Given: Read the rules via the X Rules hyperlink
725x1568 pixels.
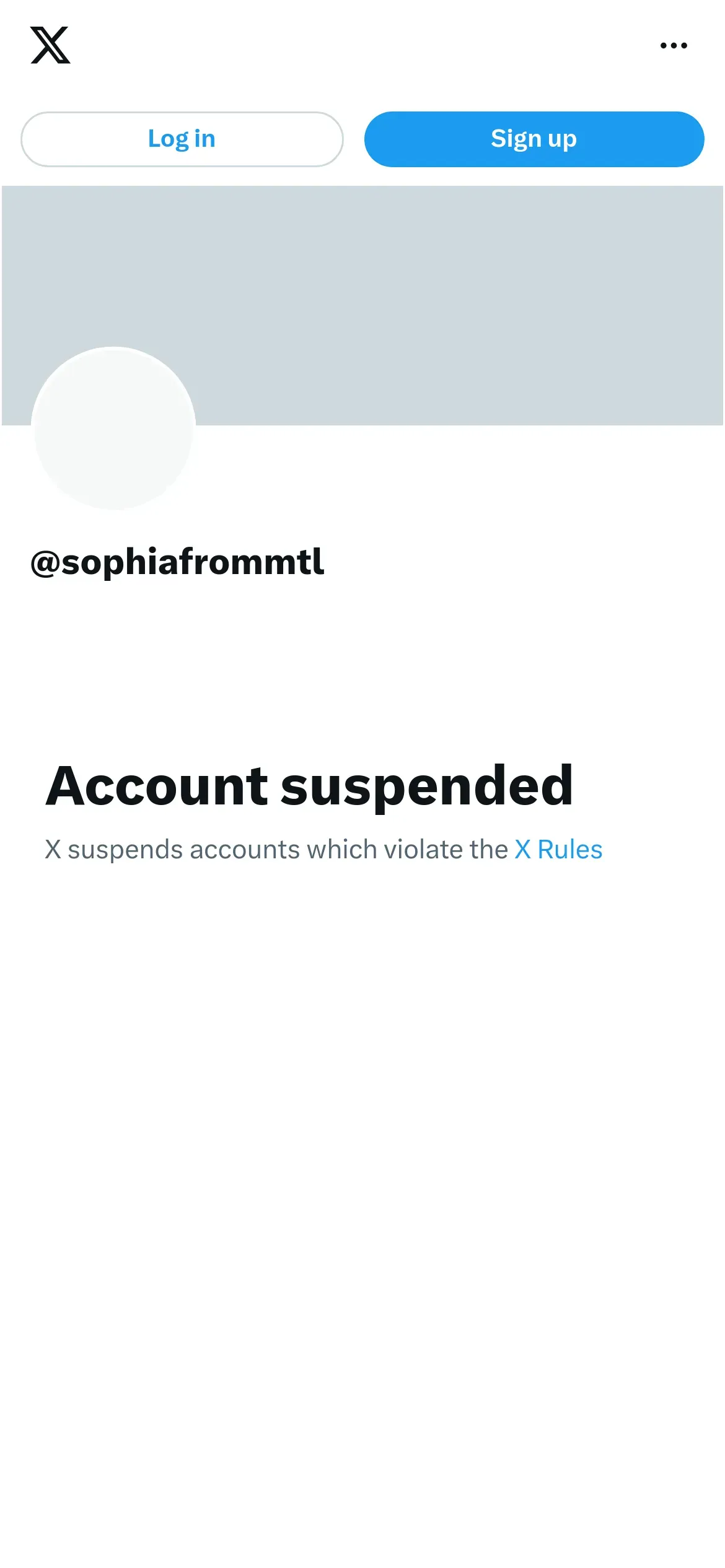Looking at the screenshot, I should 558,850.
